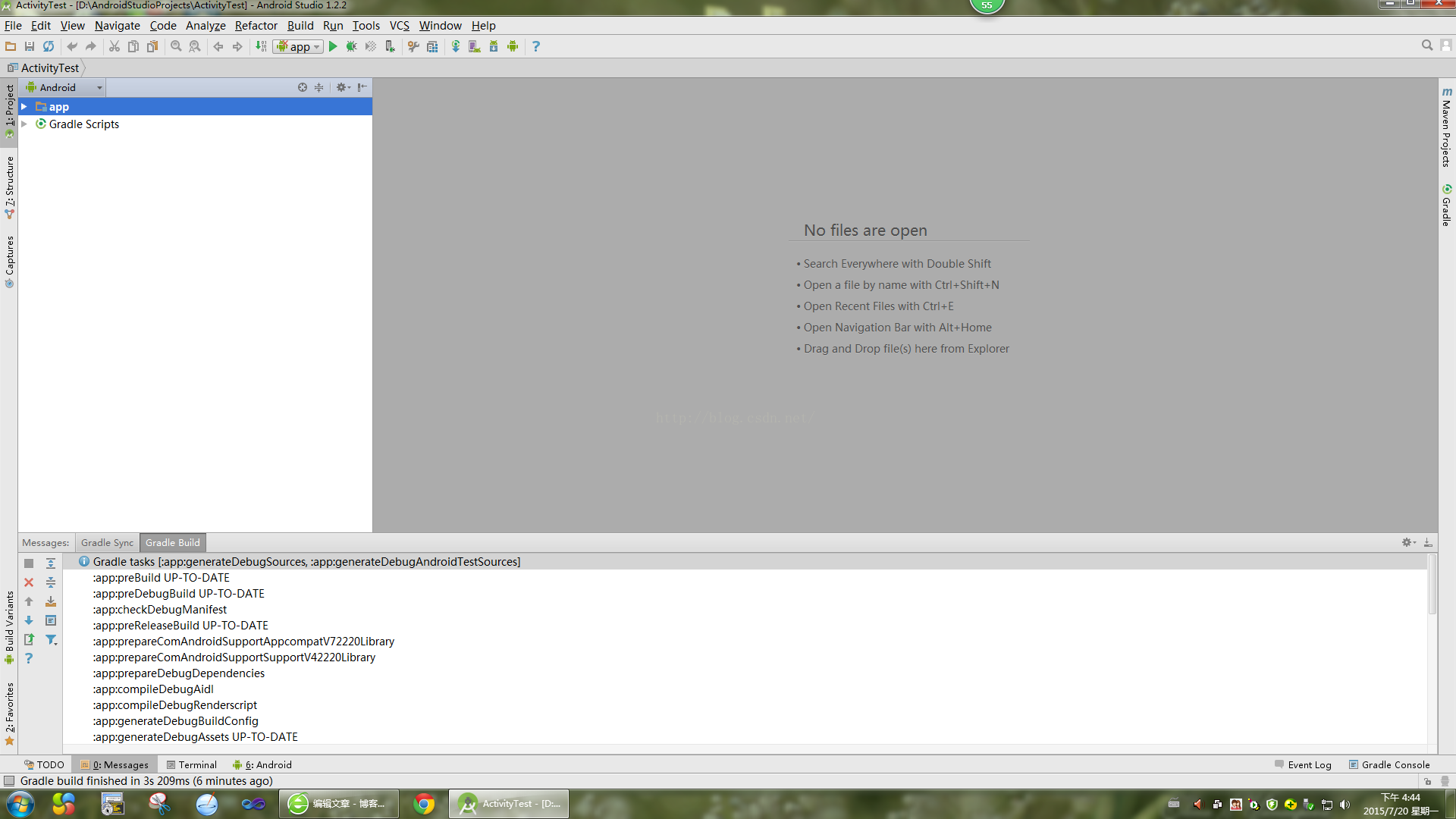
Task: Open the Terminal tool window
Action: point(192,764)
